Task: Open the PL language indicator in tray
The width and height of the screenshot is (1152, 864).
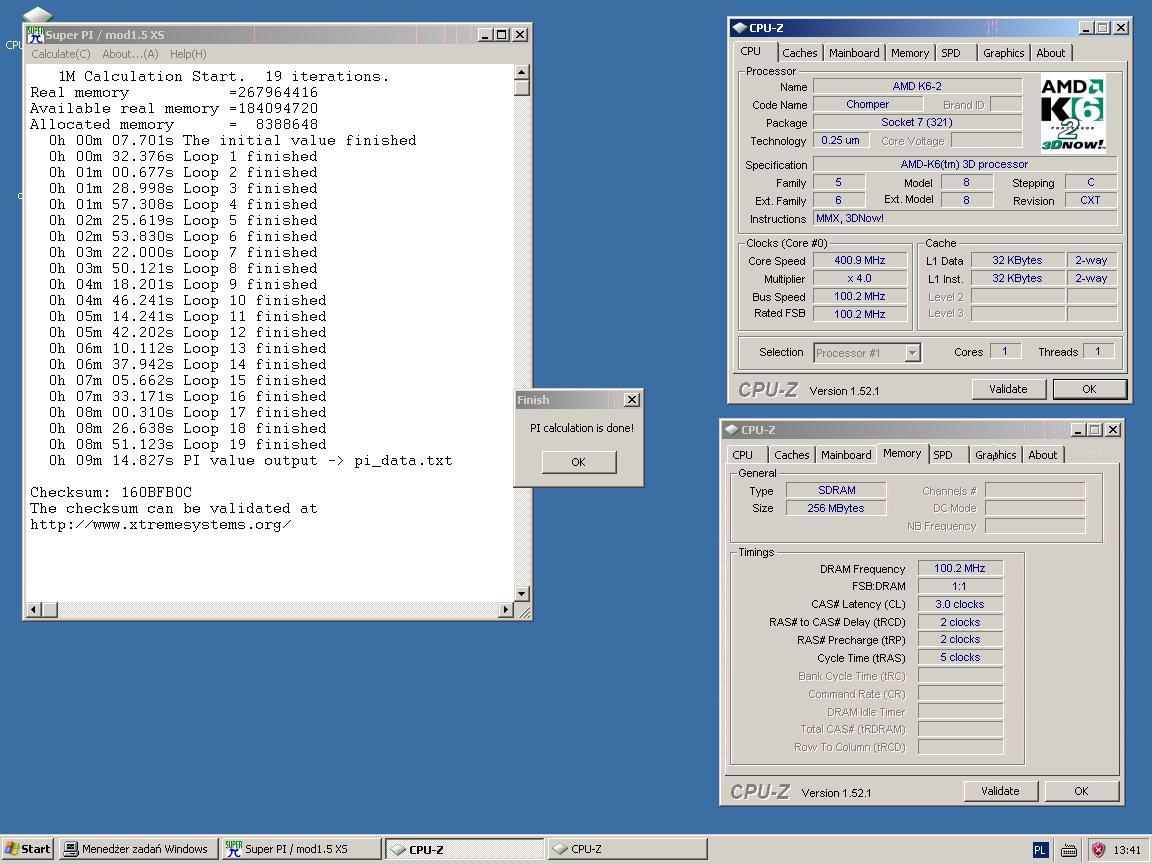Action: [x=1040, y=850]
